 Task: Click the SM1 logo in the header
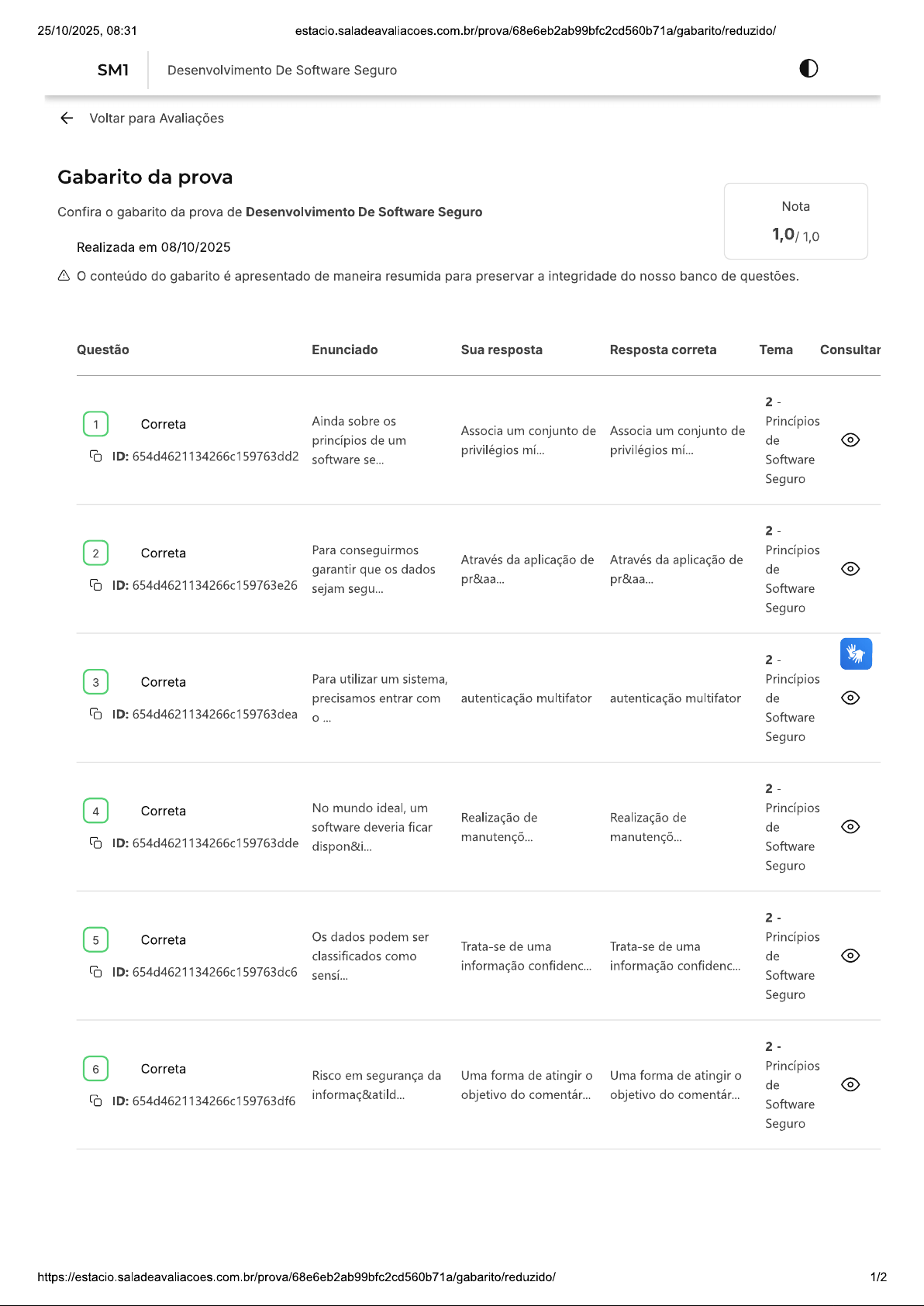point(113,70)
